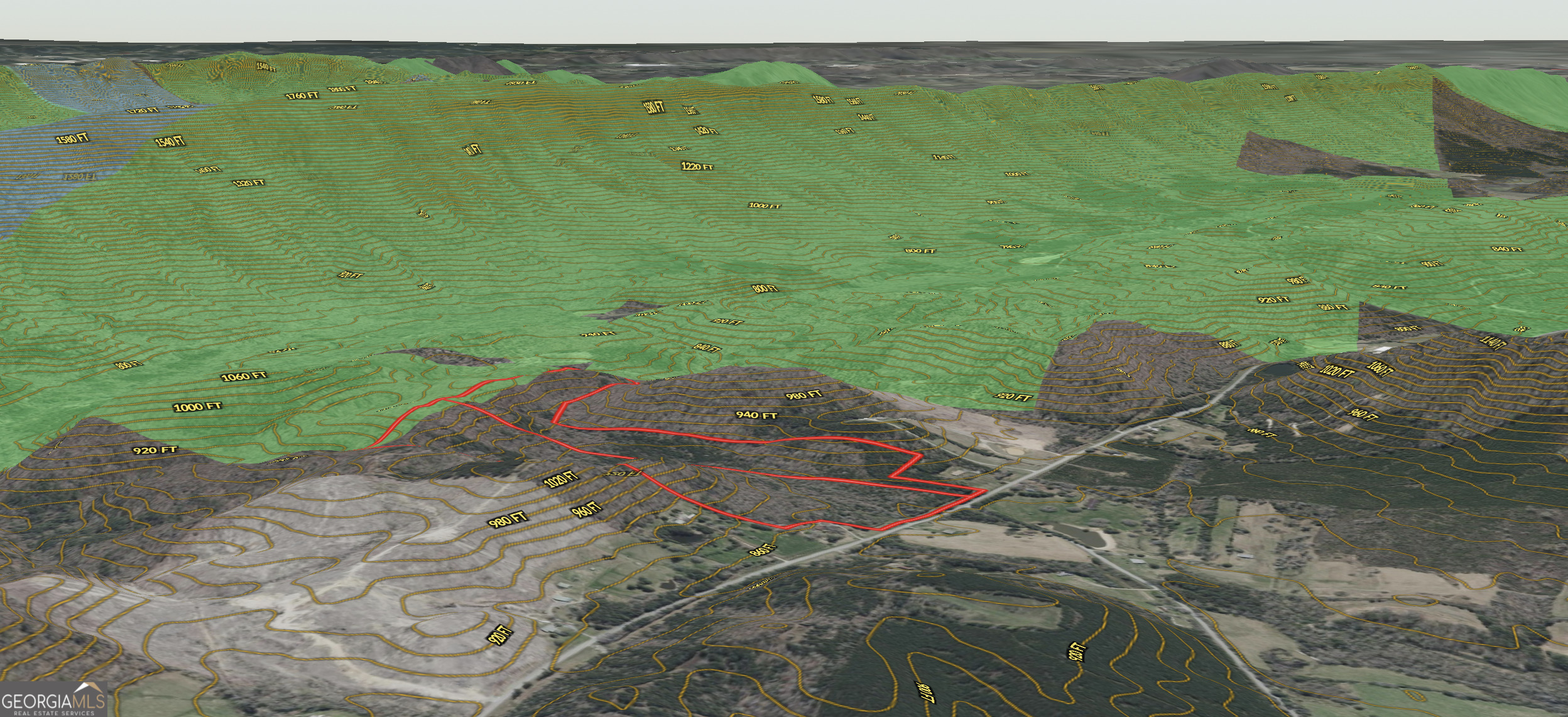Click the 920 FT label on bare clearing
1568x717 pixels.
click(501, 637)
